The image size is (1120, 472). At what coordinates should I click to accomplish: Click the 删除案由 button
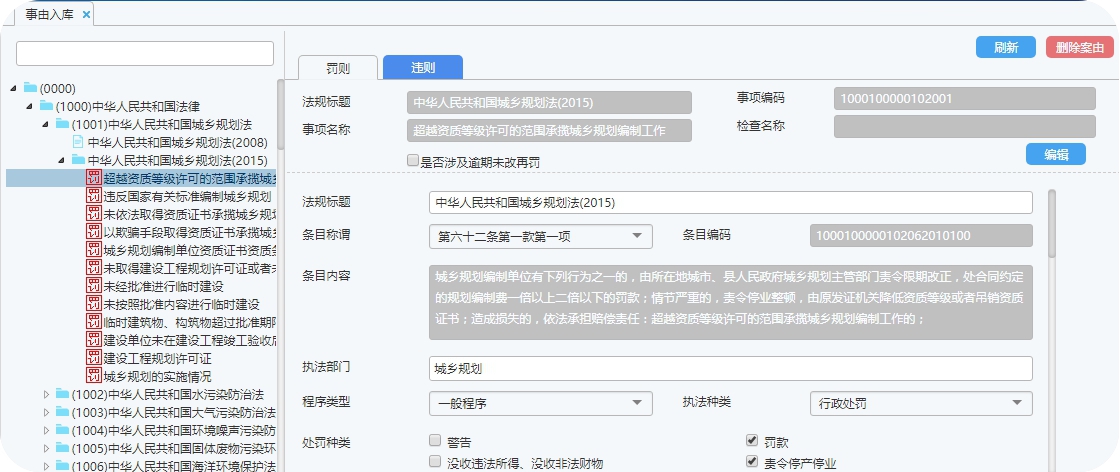pos(1080,48)
